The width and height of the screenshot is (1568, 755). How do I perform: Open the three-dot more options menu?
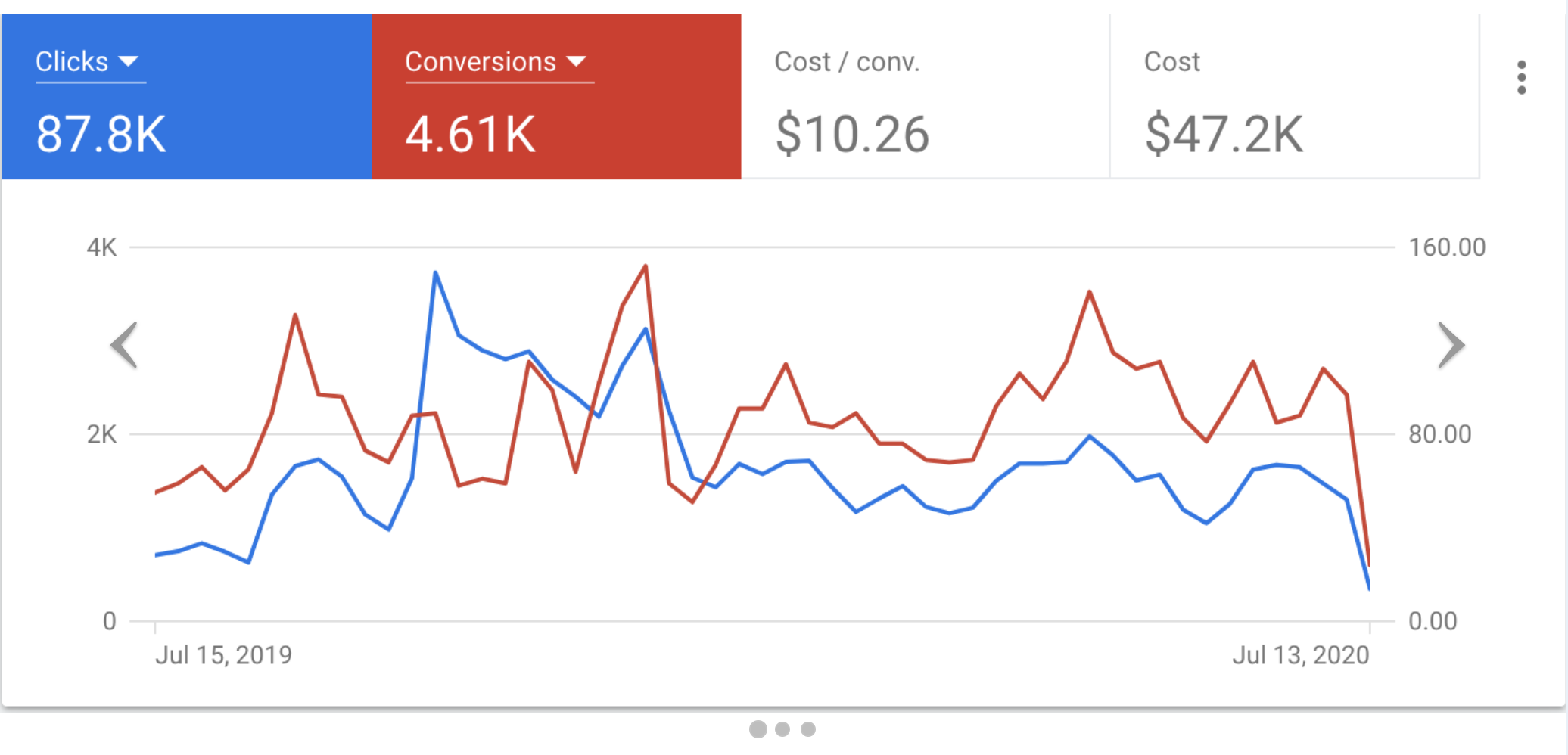(x=1521, y=78)
